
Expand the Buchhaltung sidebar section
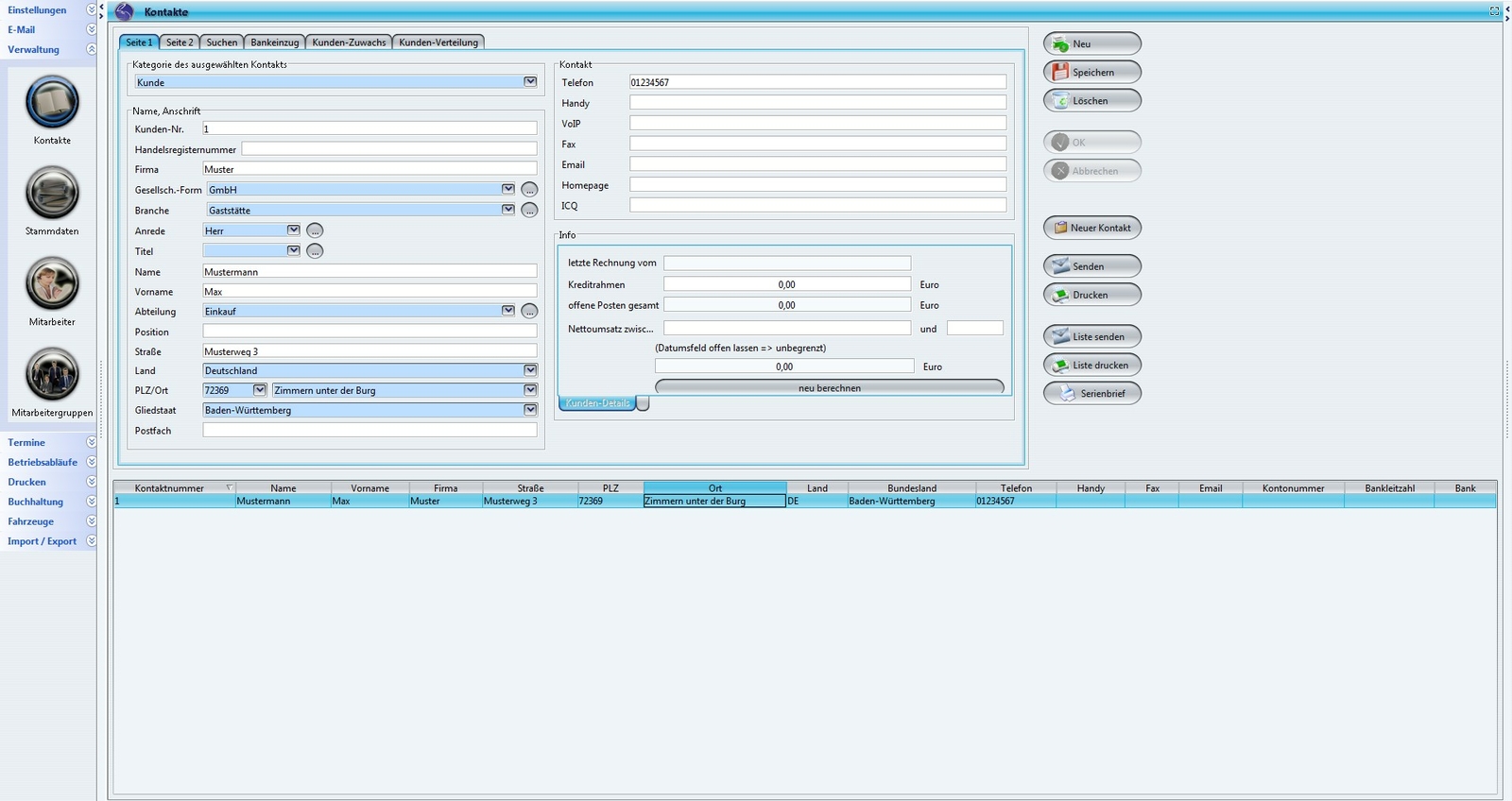(x=91, y=502)
